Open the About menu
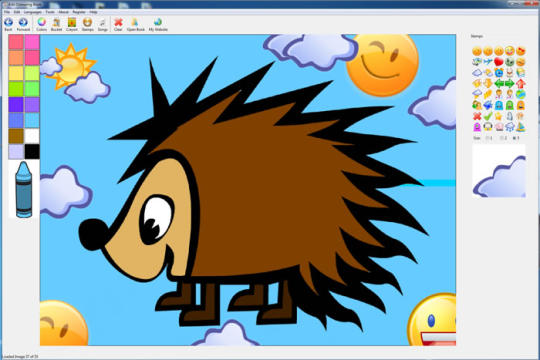 (x=64, y=12)
